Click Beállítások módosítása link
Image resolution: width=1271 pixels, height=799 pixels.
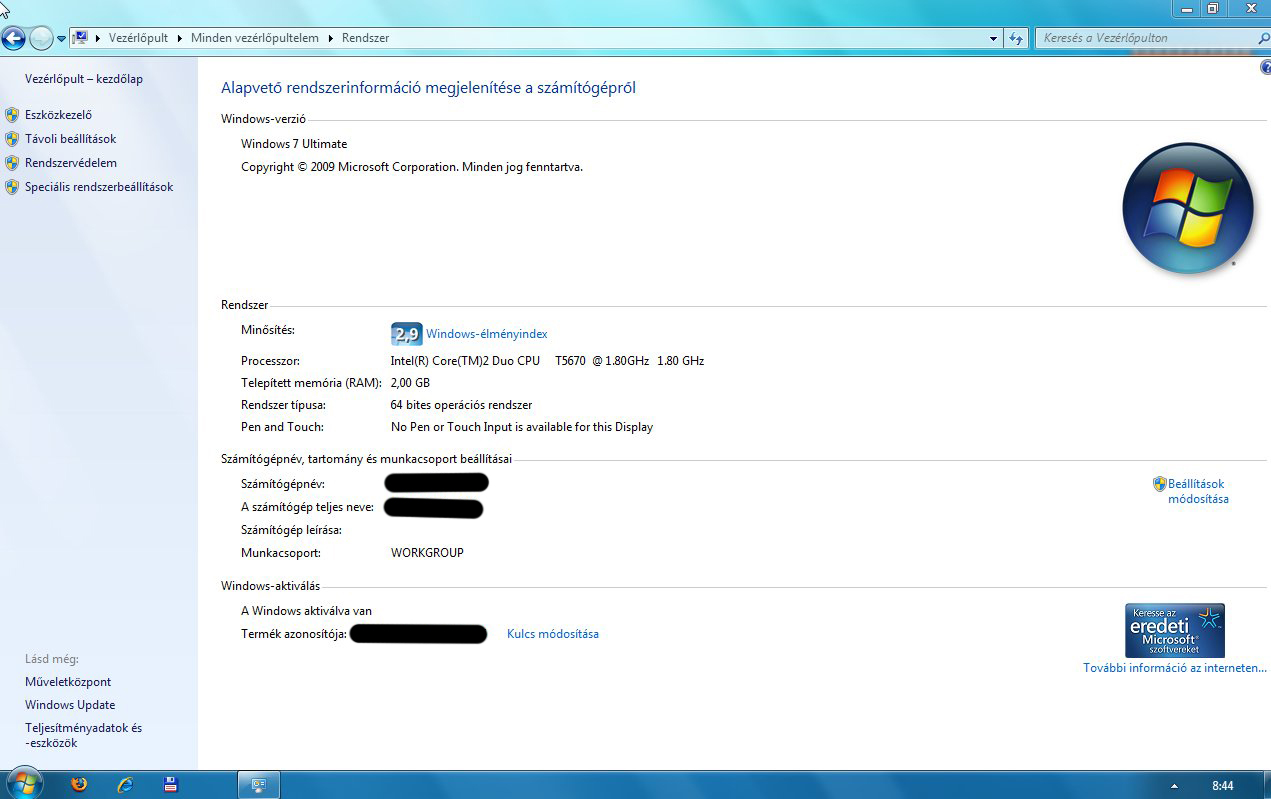pyautogui.click(x=1198, y=491)
